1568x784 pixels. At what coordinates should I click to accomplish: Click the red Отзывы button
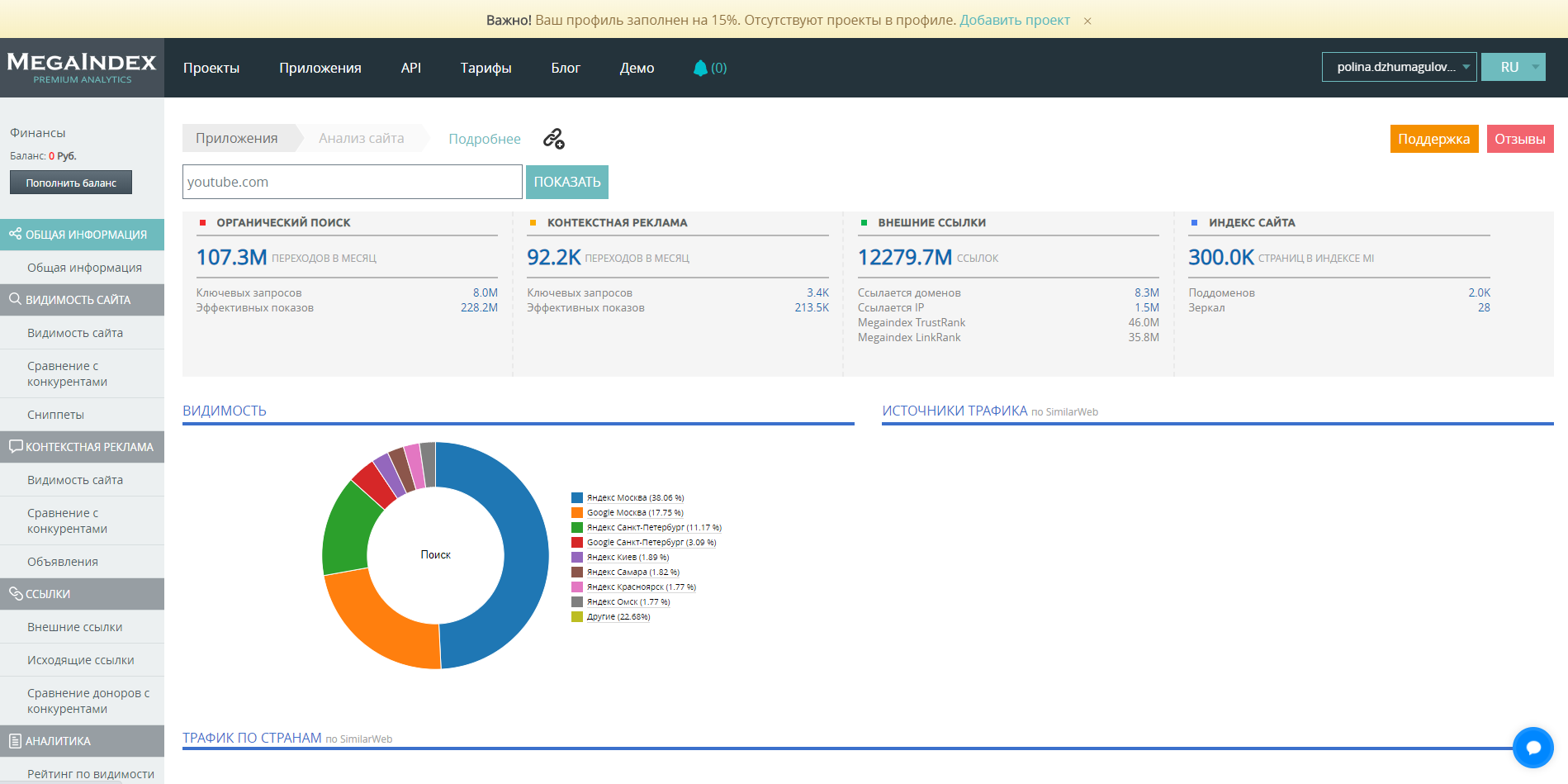pyautogui.click(x=1520, y=139)
